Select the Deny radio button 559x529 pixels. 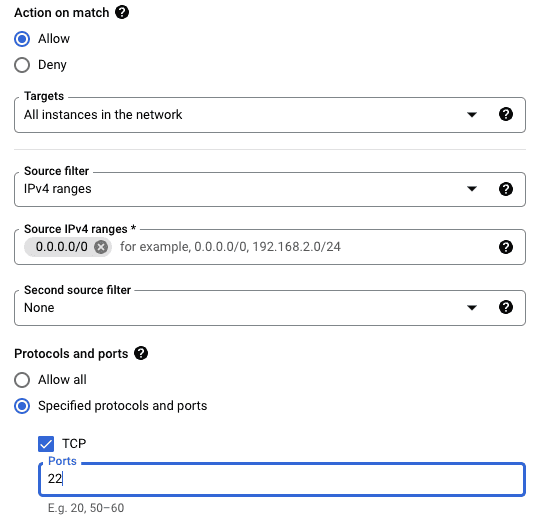22,65
